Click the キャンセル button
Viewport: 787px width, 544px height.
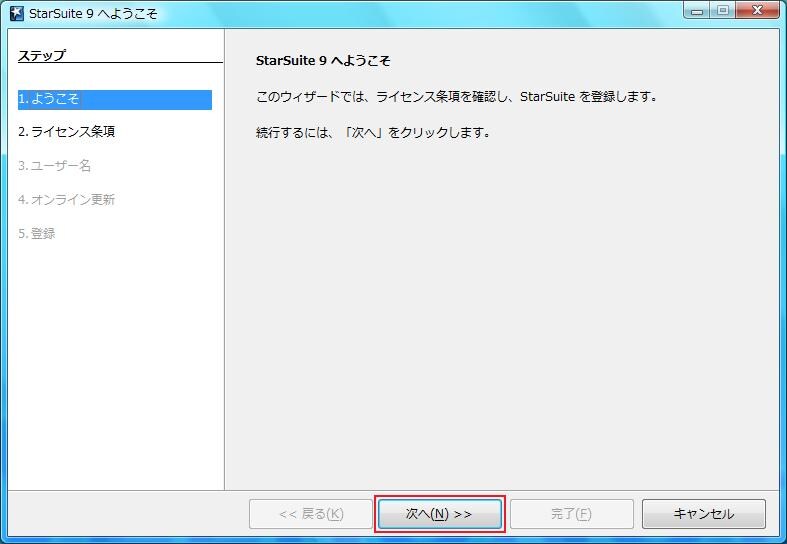(x=704, y=514)
